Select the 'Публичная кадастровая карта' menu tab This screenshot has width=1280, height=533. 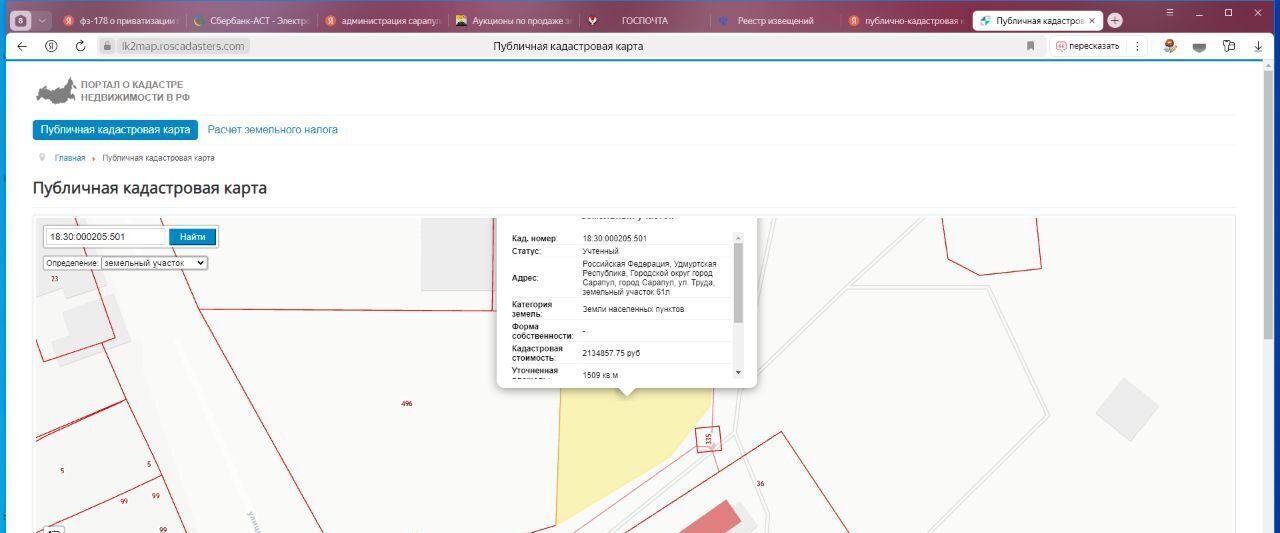115,130
